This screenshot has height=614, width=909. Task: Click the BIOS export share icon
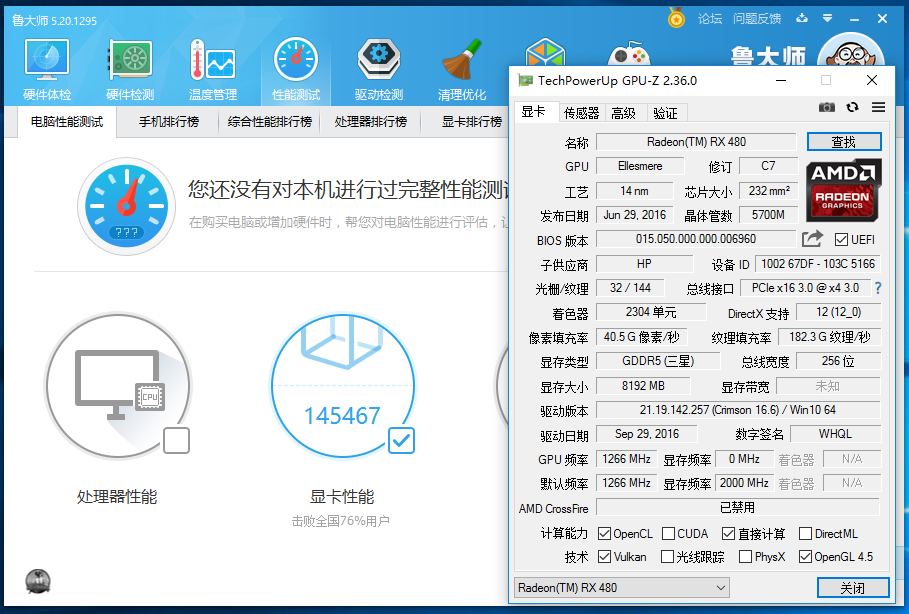click(812, 238)
